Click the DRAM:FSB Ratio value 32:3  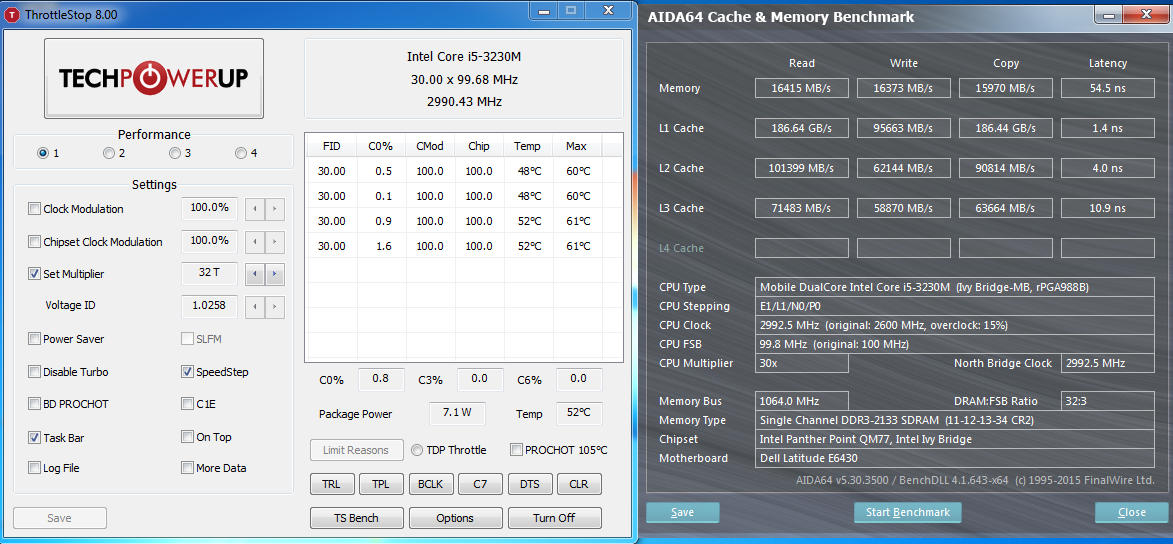pyautogui.click(x=1108, y=401)
